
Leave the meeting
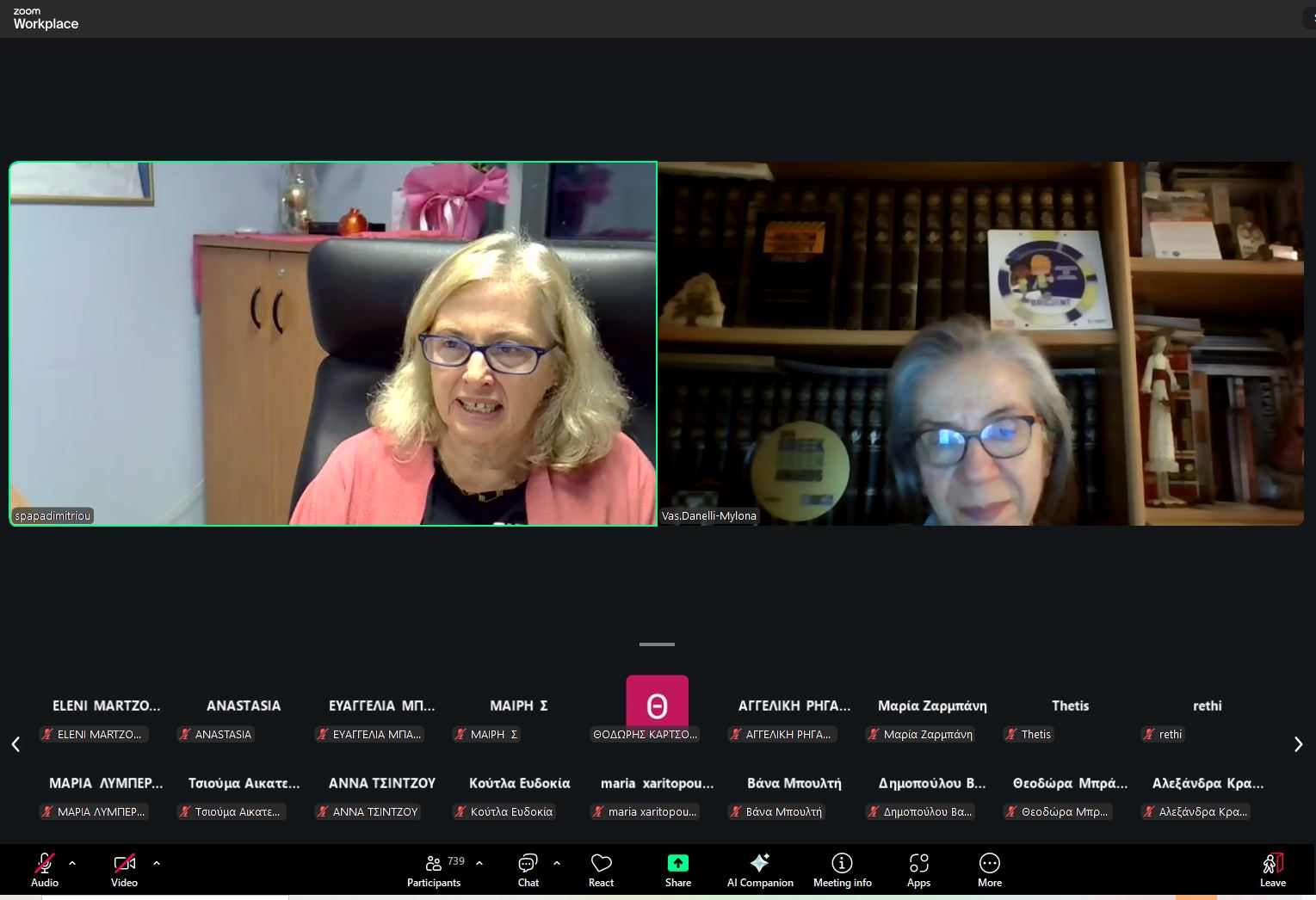[x=1272, y=869]
